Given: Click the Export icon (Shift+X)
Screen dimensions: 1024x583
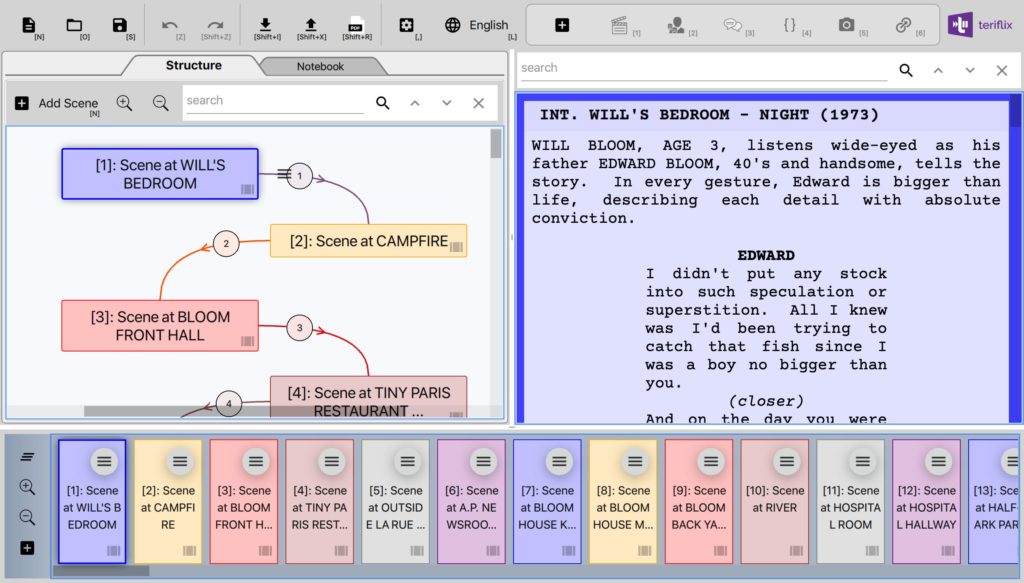Looking at the screenshot, I should coord(311,25).
